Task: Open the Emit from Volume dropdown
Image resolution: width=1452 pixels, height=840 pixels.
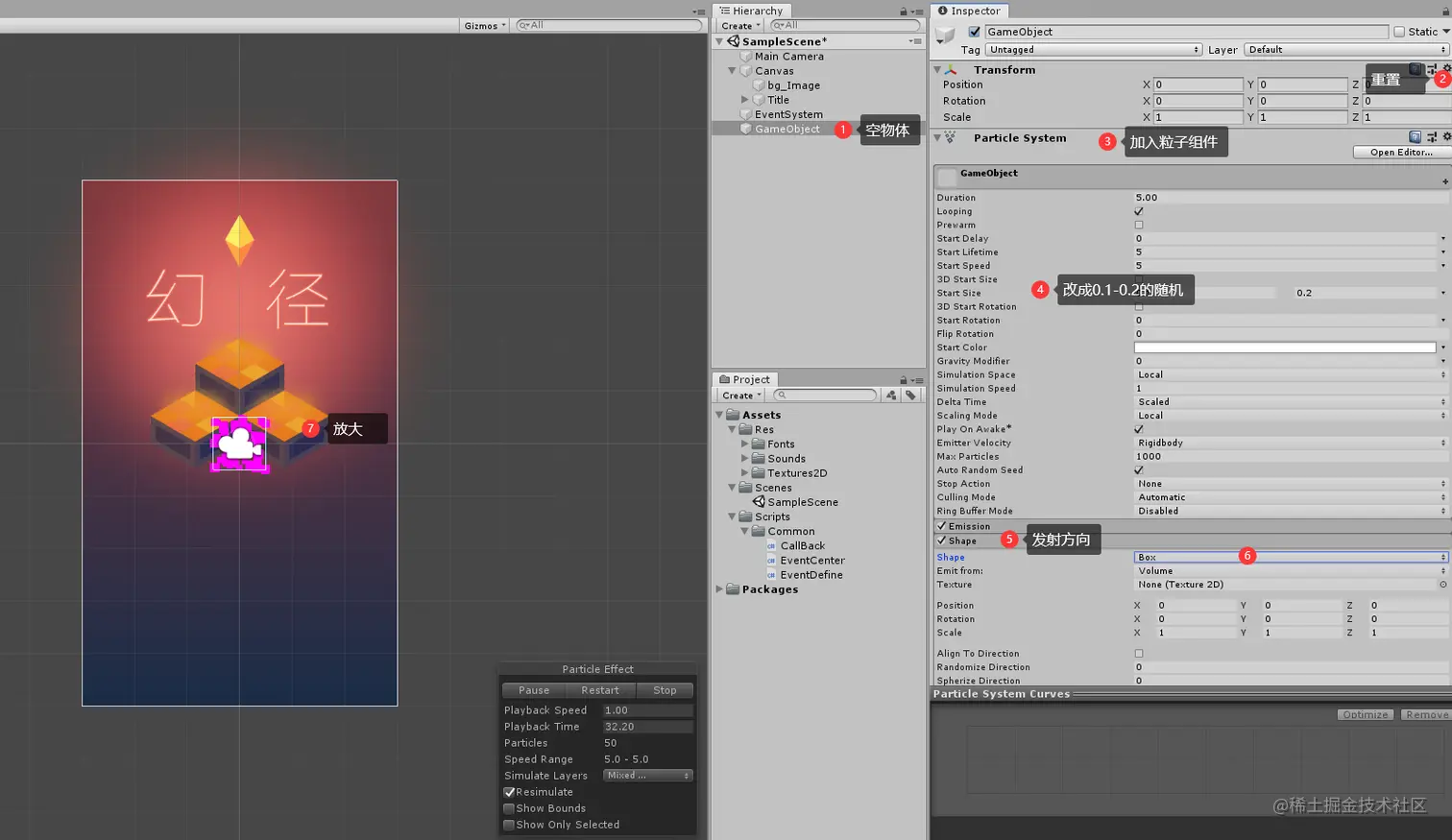Action: click(1291, 571)
